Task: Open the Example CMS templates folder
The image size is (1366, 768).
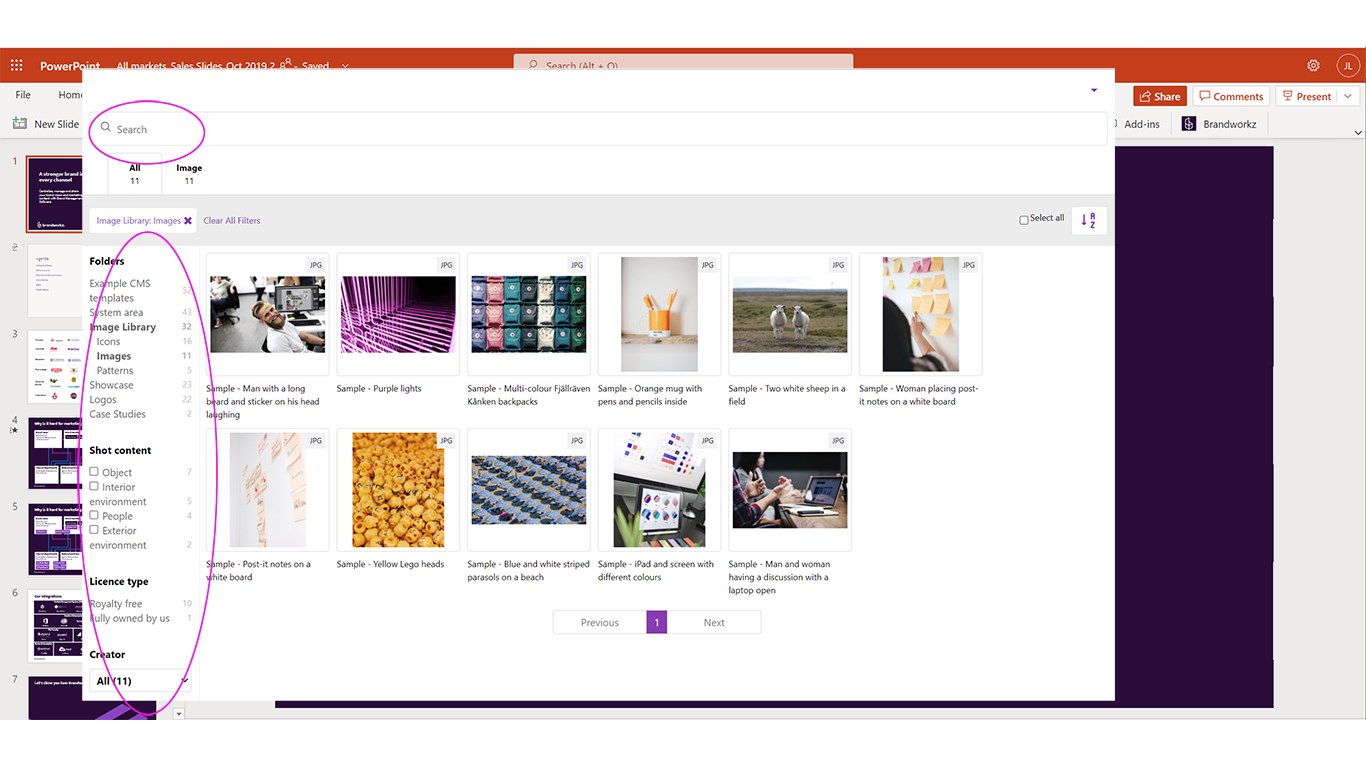Action: point(120,291)
